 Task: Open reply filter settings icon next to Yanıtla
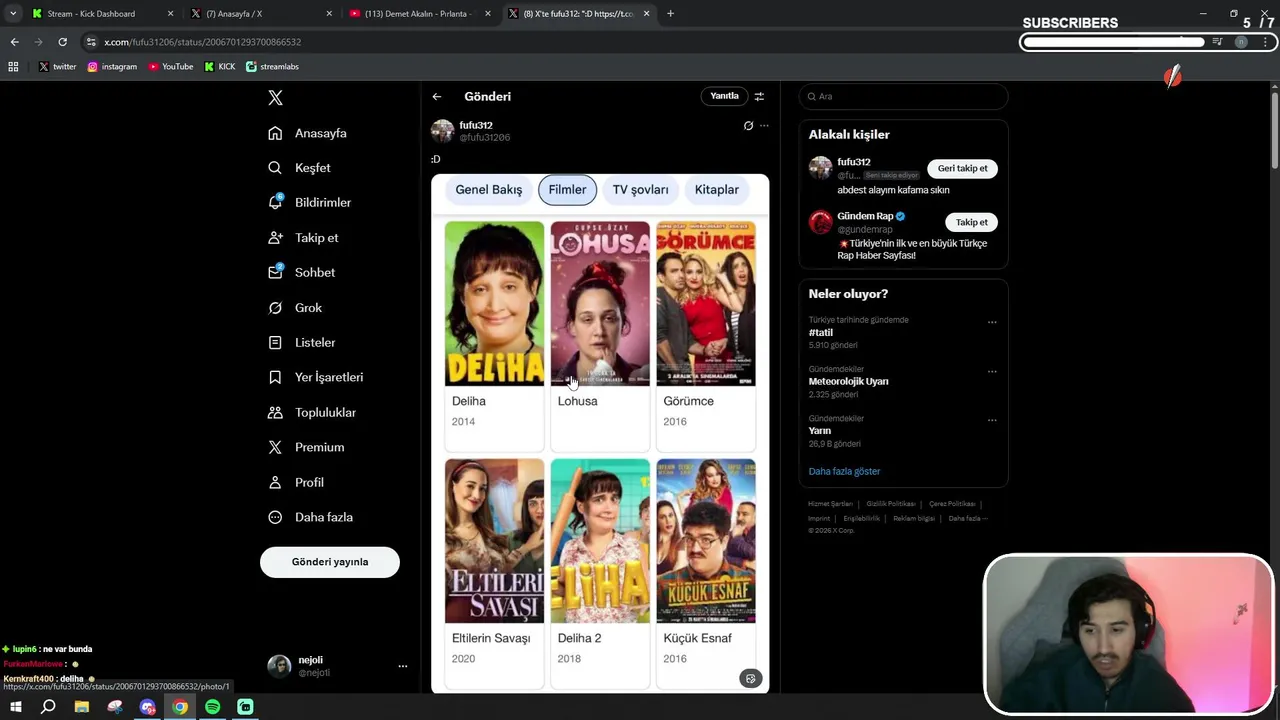pyautogui.click(x=759, y=97)
